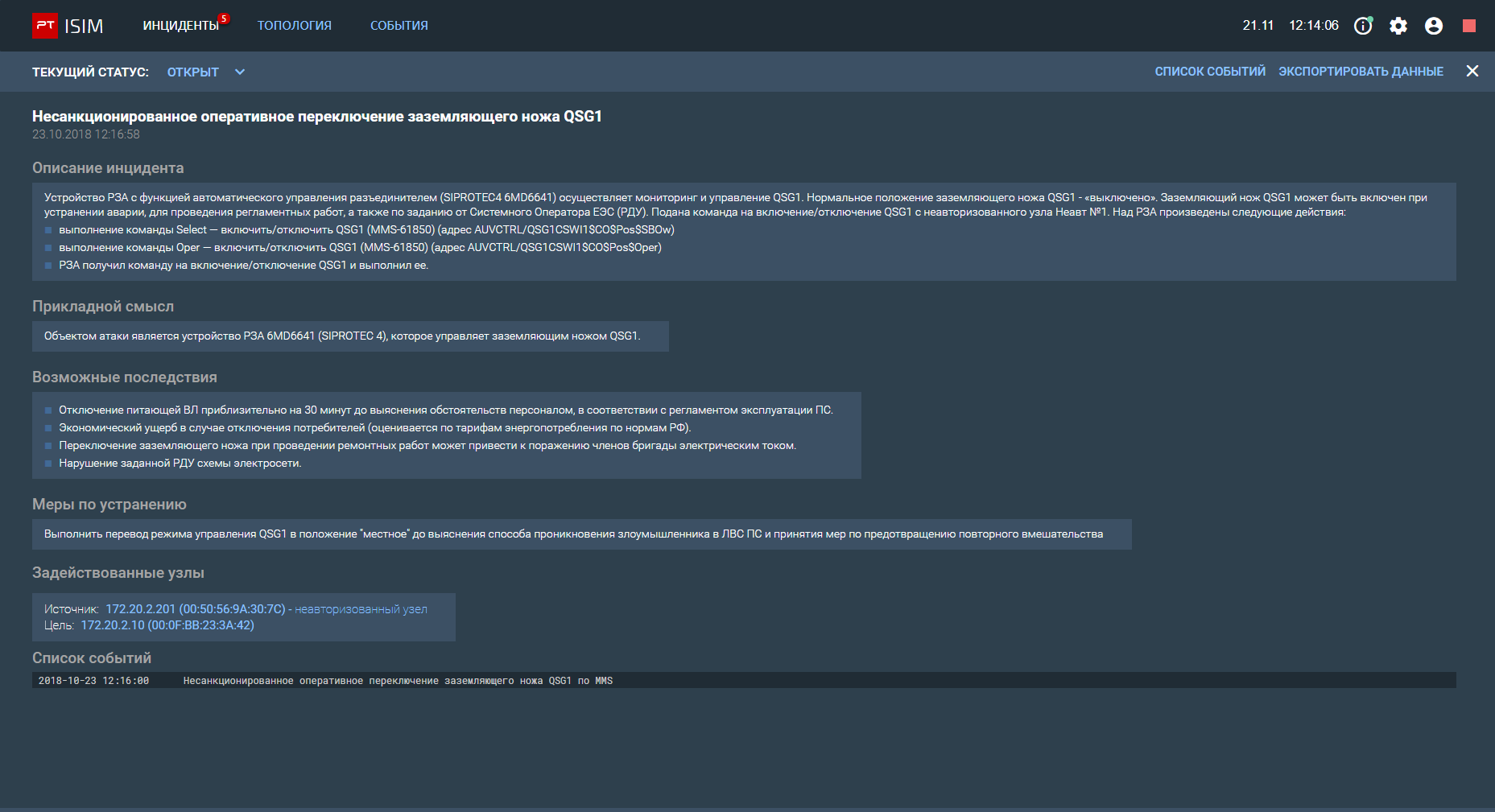Image resolution: width=1495 pixels, height=812 pixels.
Task: Click the Прикладной смысл heading
Action: 103,307
